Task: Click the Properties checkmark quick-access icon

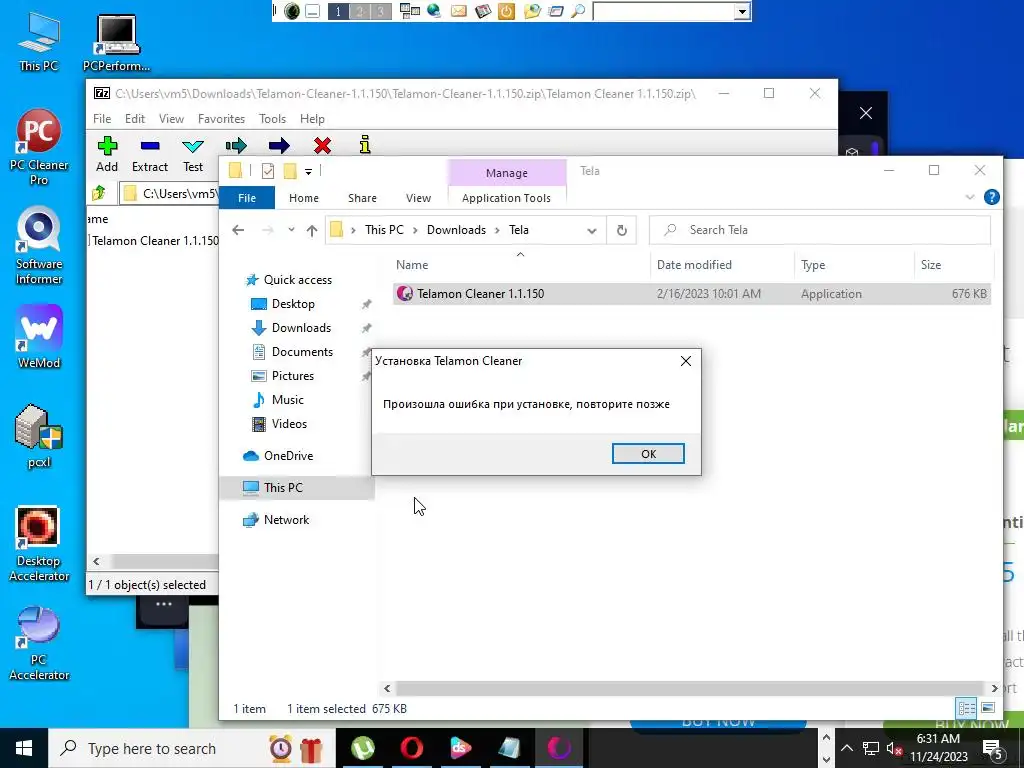Action: [268, 171]
